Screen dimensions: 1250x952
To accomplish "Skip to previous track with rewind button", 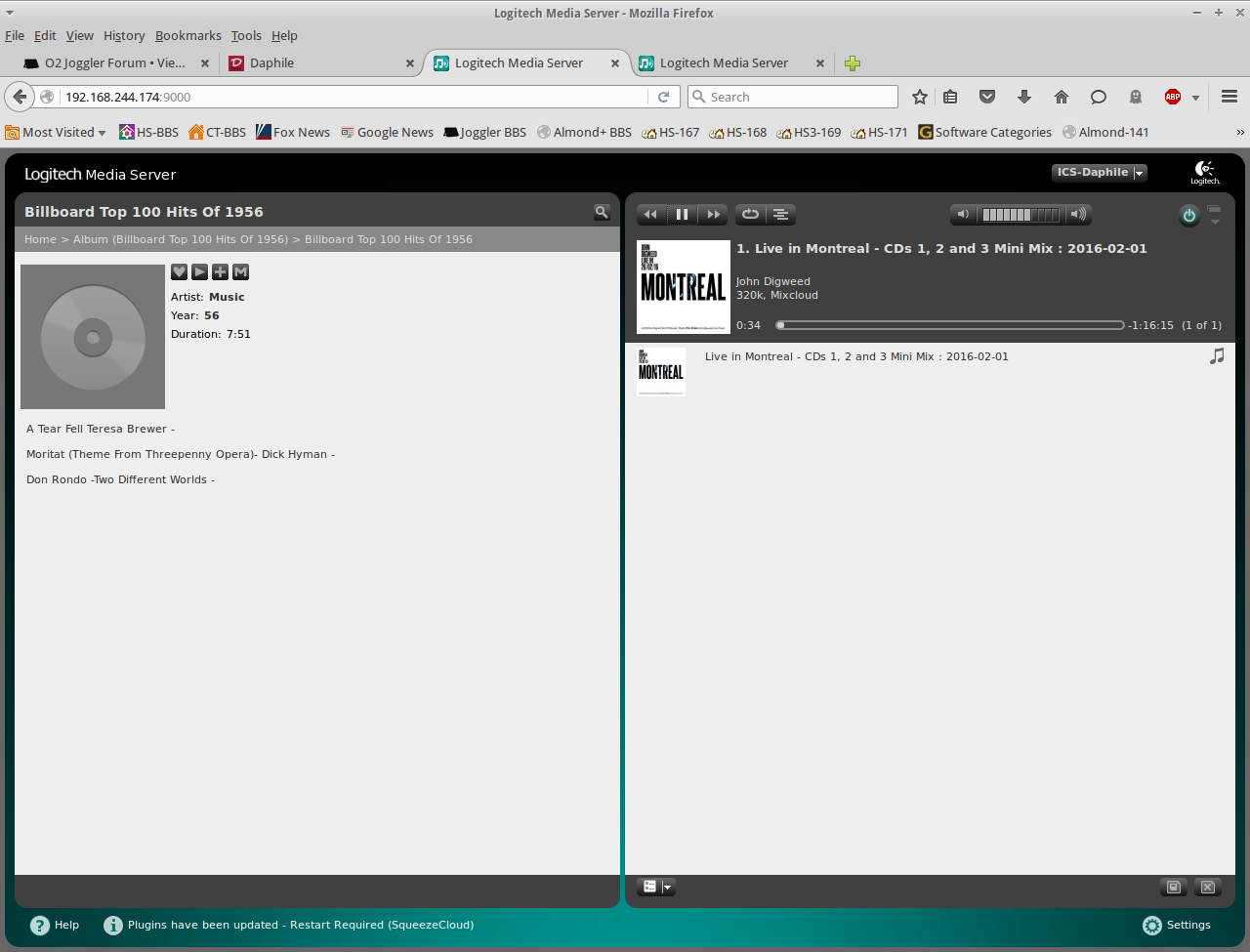I will [x=650, y=215].
